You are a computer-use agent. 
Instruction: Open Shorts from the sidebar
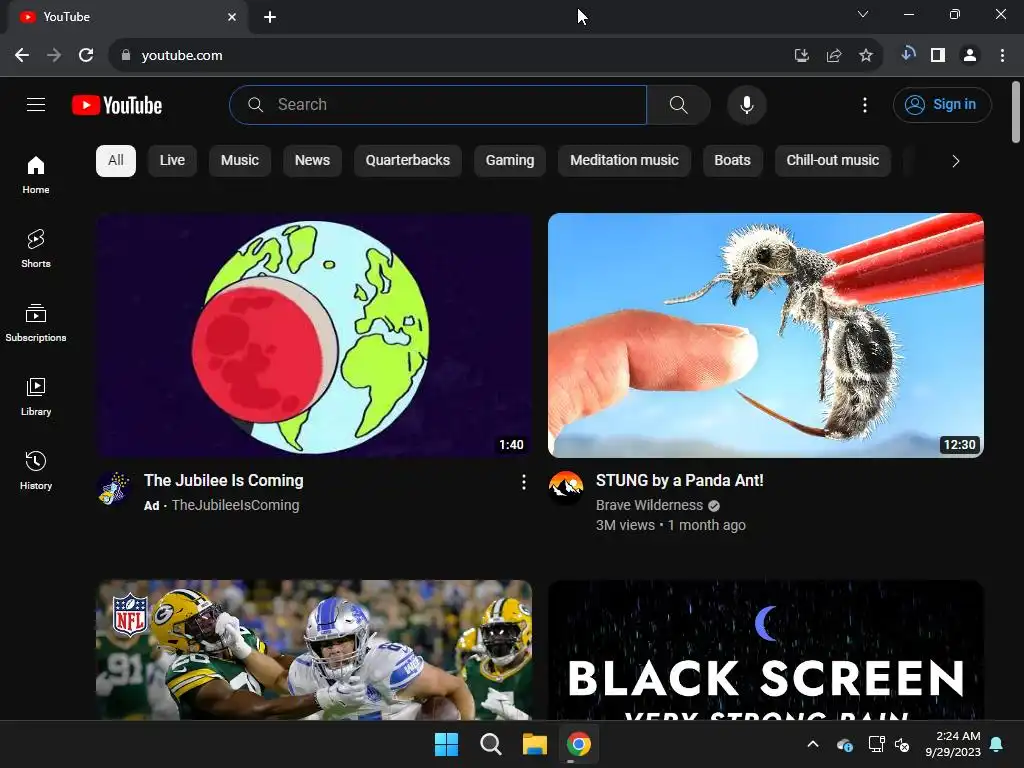(36, 249)
